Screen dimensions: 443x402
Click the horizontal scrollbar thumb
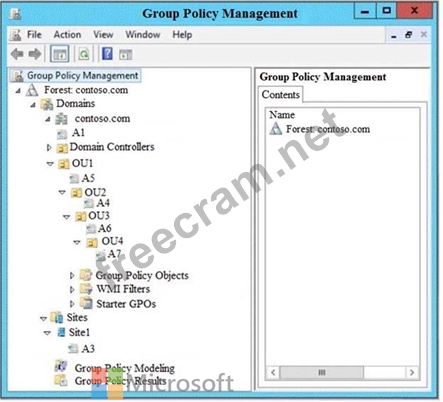[322, 372]
